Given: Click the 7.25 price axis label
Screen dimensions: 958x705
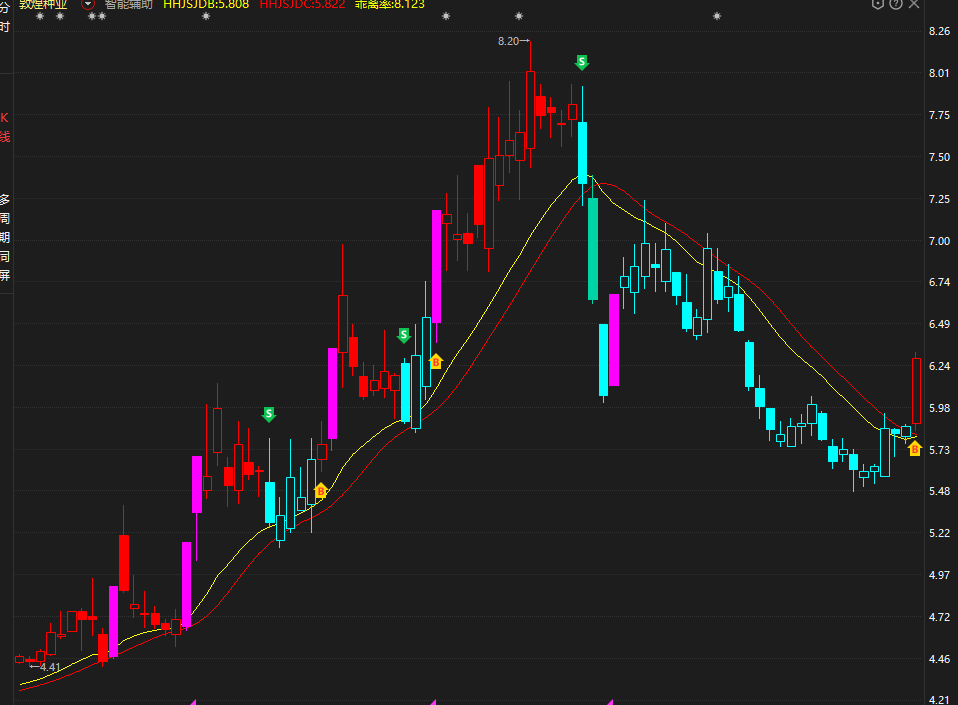Looking at the screenshot, I should click(940, 199).
